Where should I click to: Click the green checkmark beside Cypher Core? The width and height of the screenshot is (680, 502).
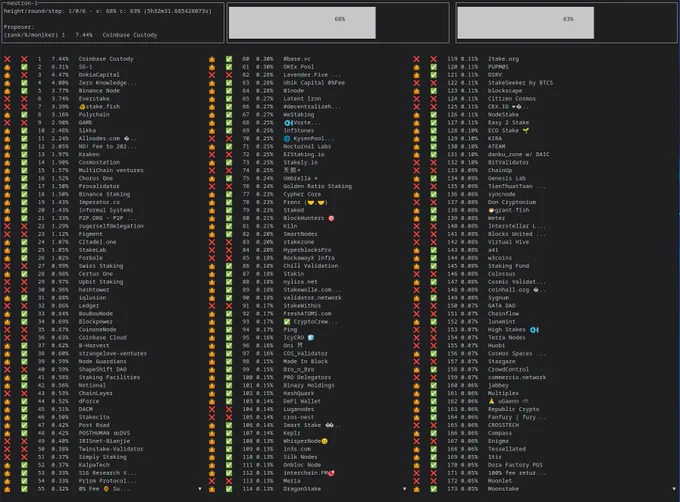click(229, 194)
